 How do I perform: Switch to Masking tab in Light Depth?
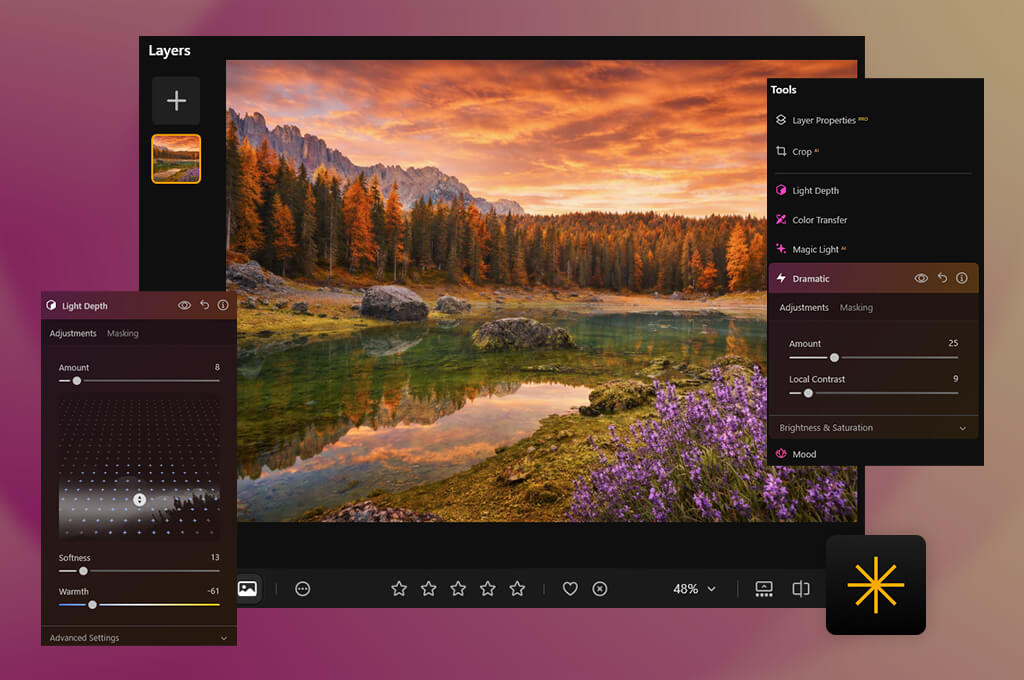tap(123, 333)
